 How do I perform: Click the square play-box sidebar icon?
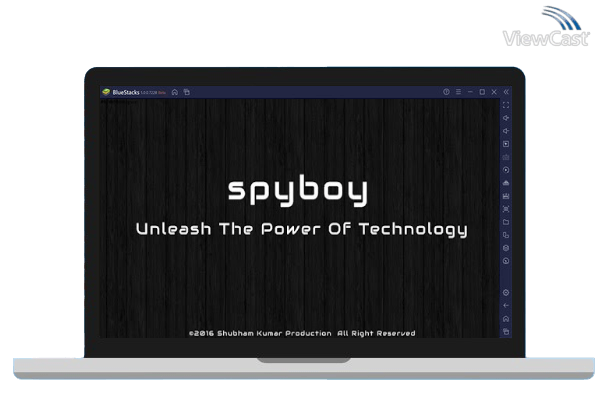point(506,144)
